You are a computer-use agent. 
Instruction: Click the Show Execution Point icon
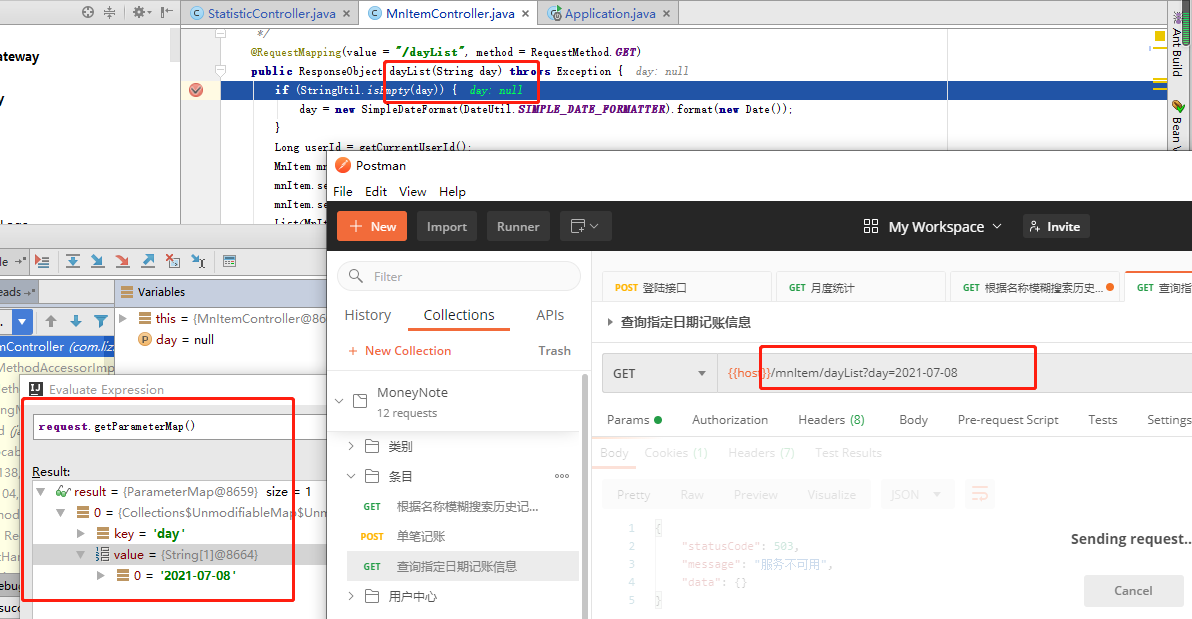pyautogui.click(x=41, y=260)
